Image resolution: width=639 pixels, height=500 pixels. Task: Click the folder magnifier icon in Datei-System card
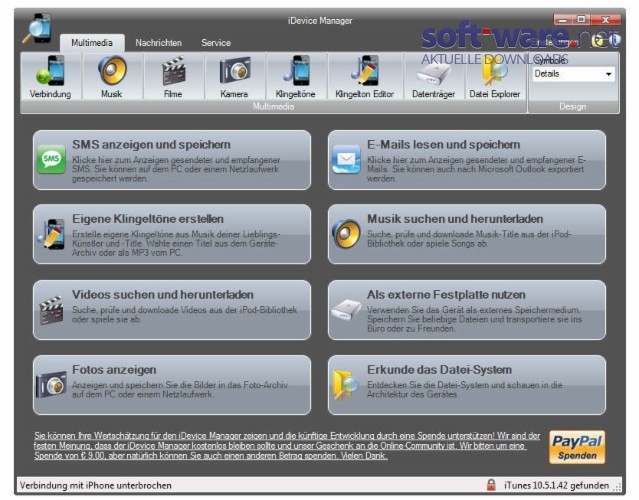[x=346, y=385]
